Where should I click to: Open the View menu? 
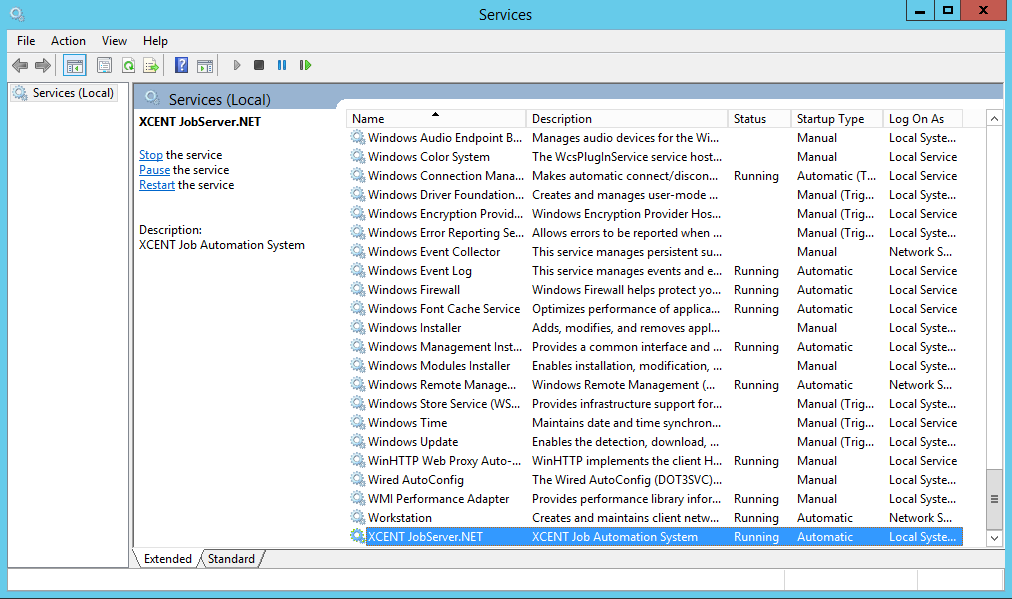coord(114,41)
